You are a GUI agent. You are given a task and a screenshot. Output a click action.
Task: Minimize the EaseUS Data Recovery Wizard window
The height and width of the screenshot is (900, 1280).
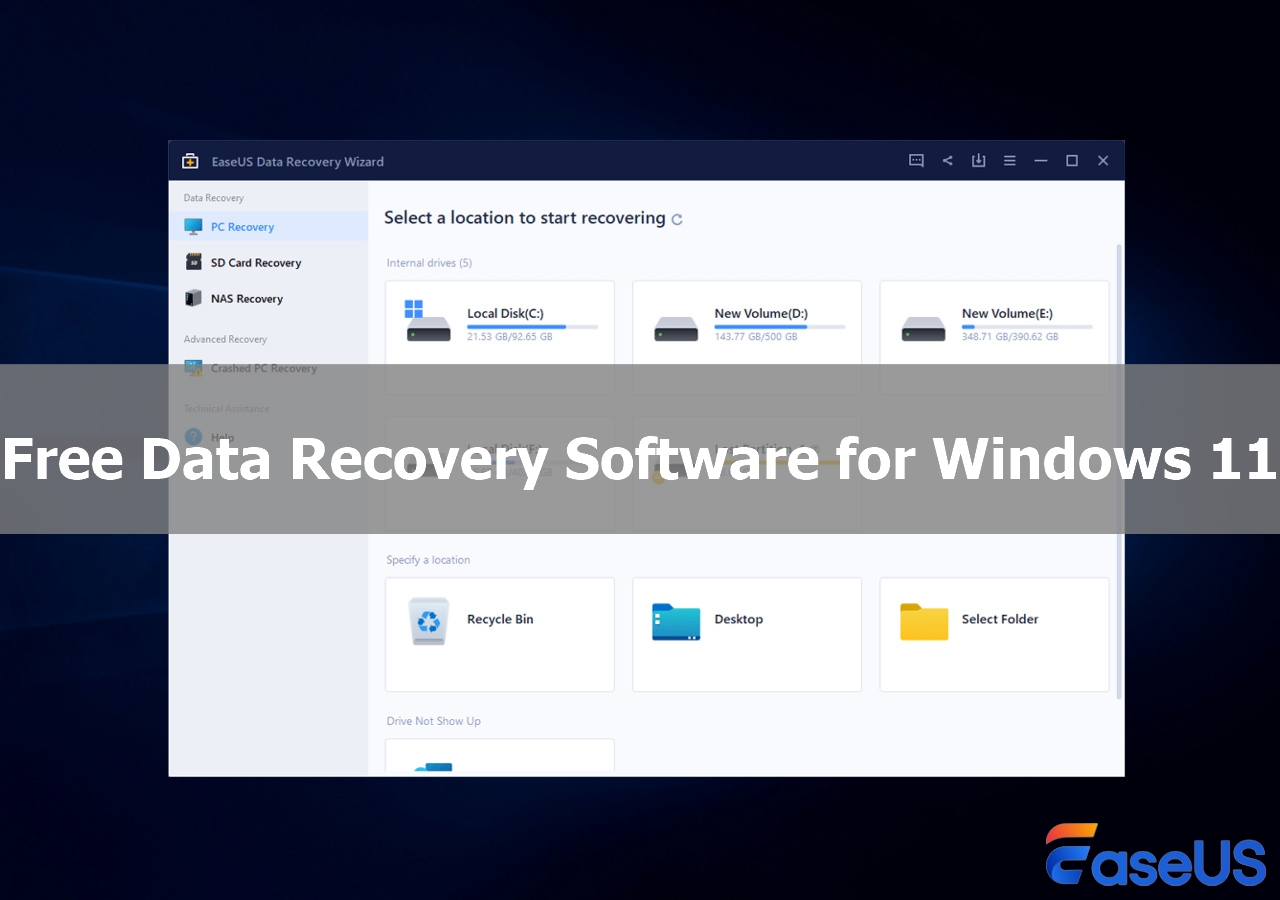tap(1041, 161)
